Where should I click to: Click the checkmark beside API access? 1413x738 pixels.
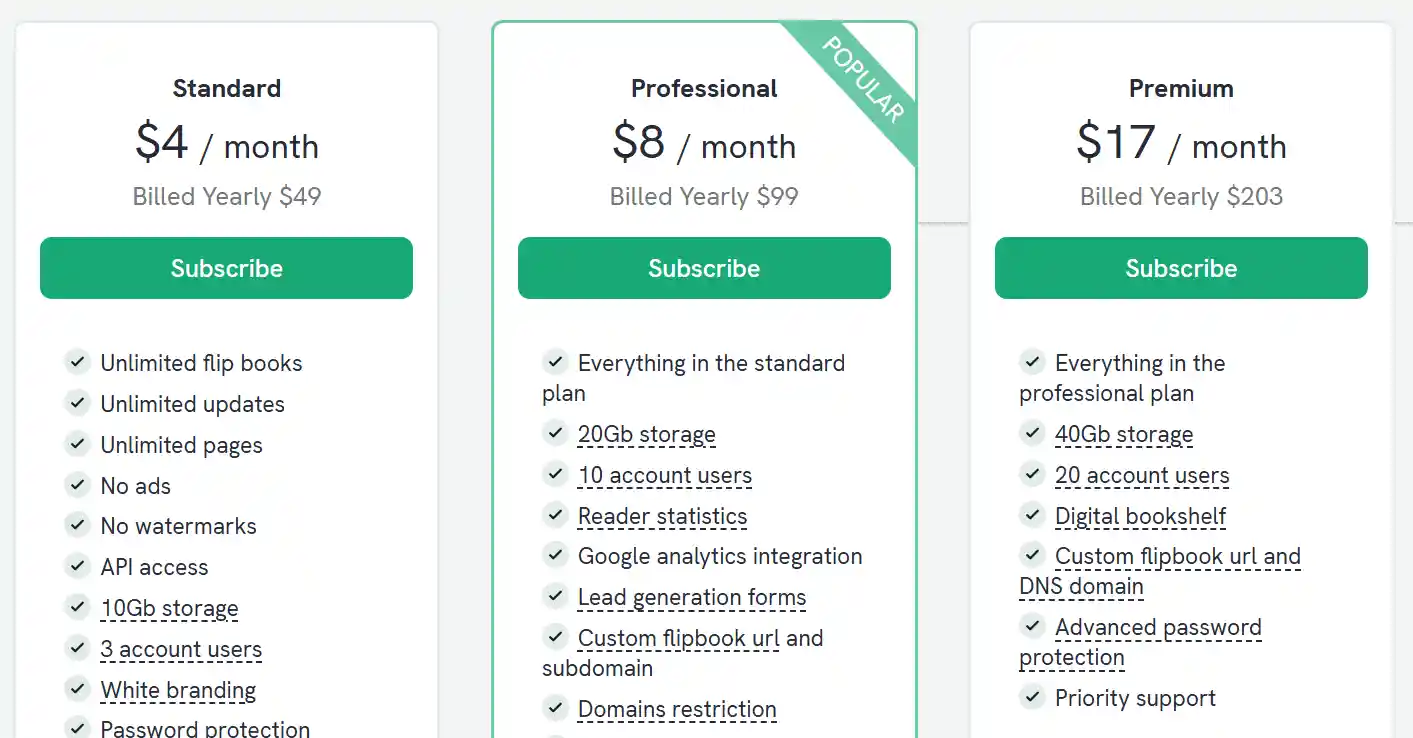(77, 566)
